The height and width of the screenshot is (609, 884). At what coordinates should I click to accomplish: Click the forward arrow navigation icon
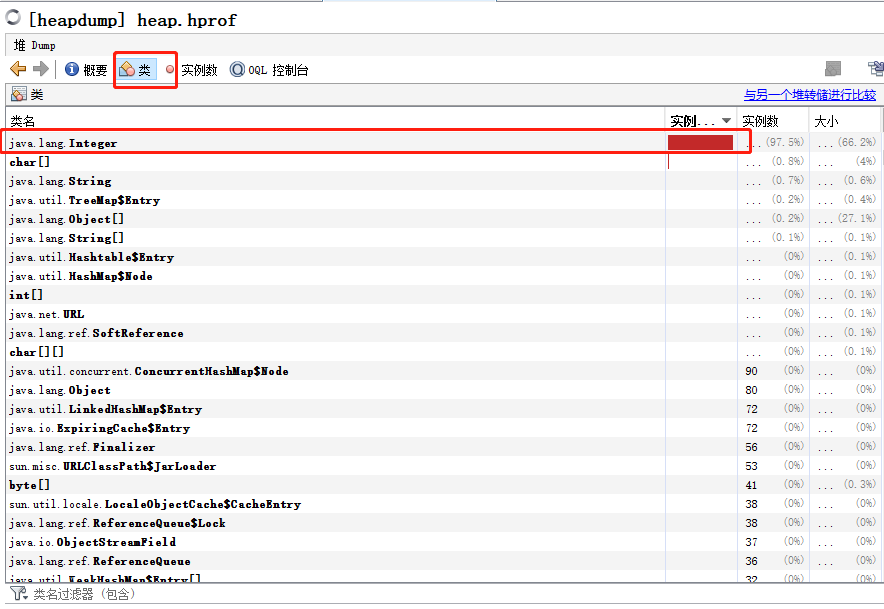coord(41,69)
